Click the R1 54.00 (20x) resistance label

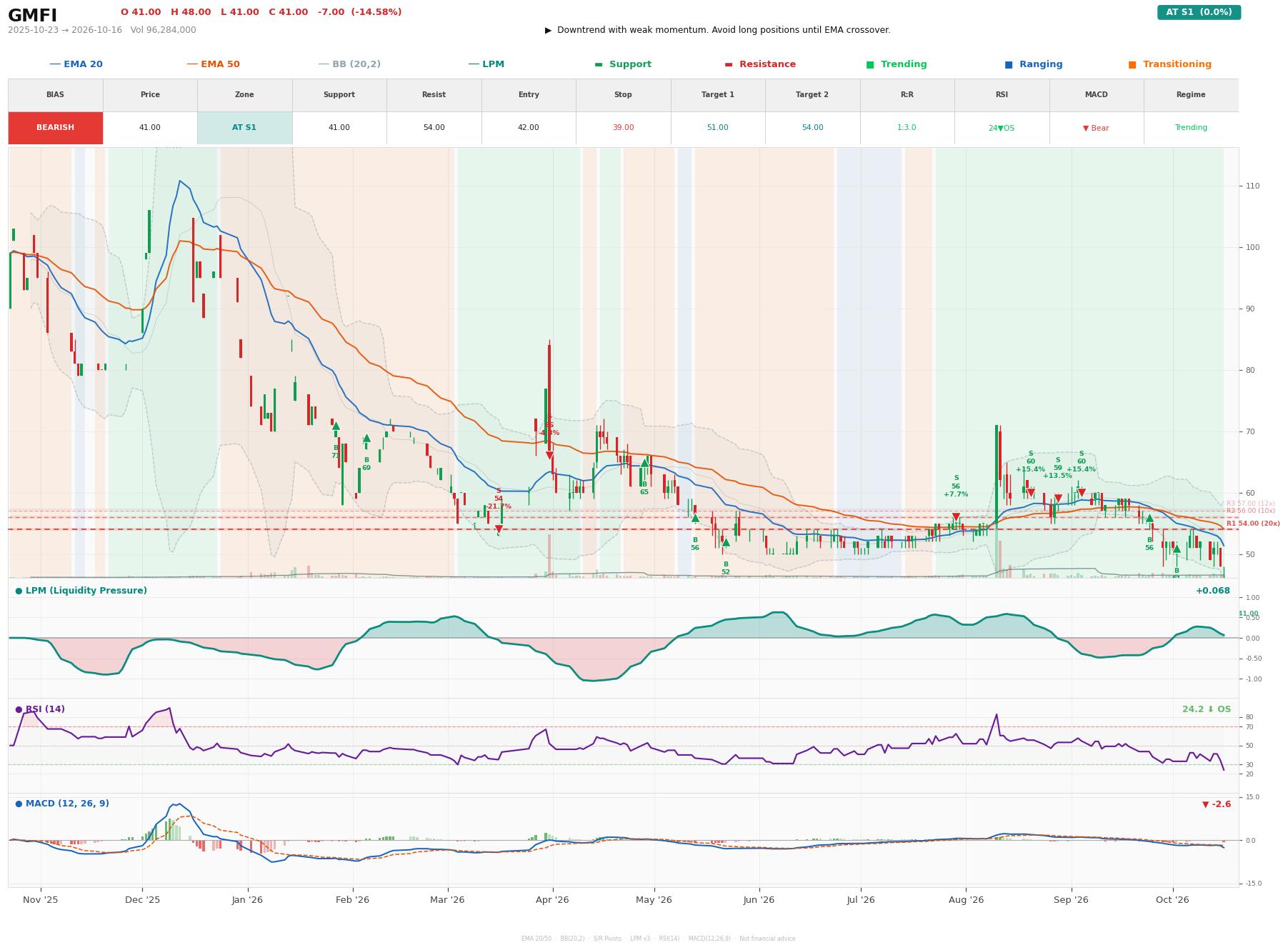(x=1253, y=524)
